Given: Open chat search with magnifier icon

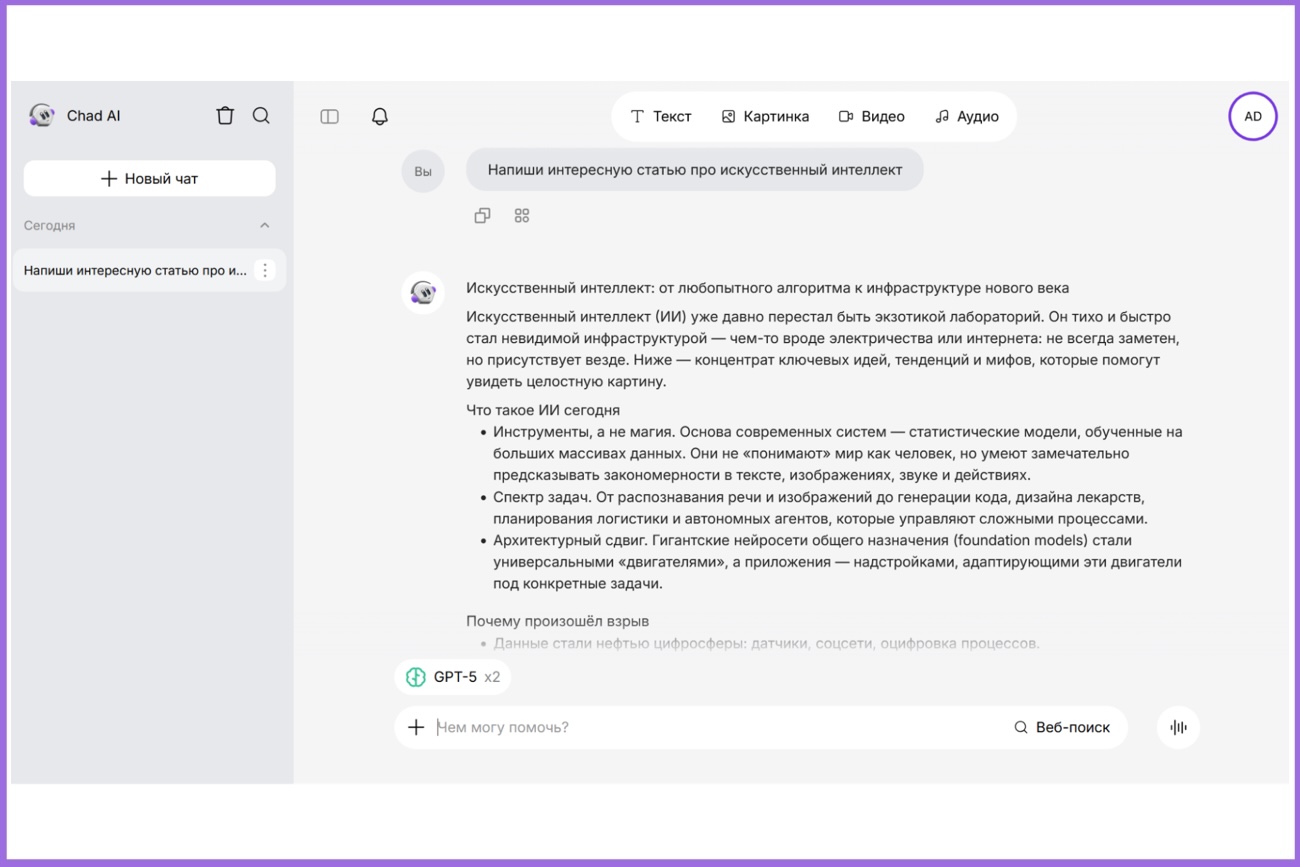Looking at the screenshot, I should [x=261, y=116].
